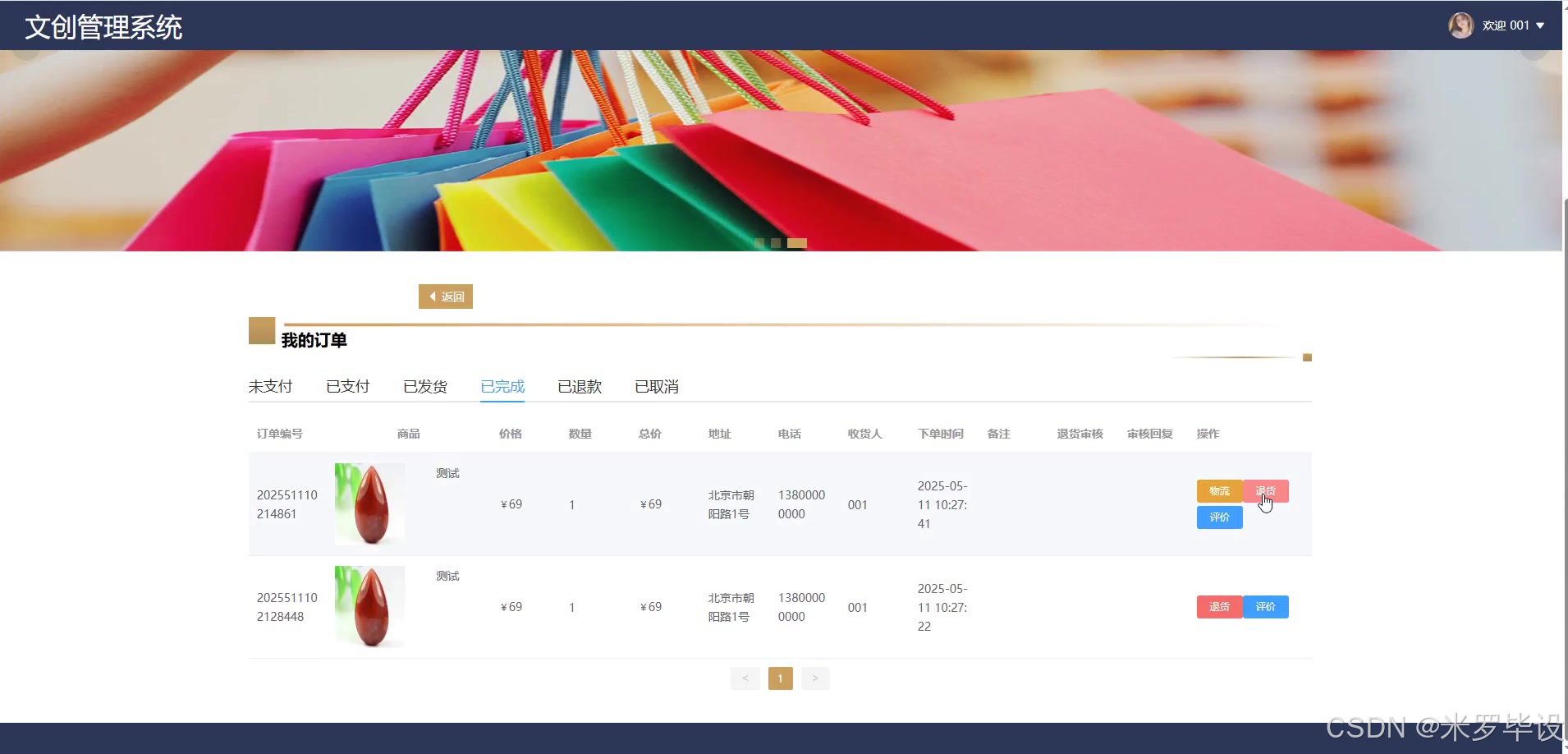The width and height of the screenshot is (1568, 754).
Task: Click 评价 button for order 202551110214861
Action: pos(1219,517)
